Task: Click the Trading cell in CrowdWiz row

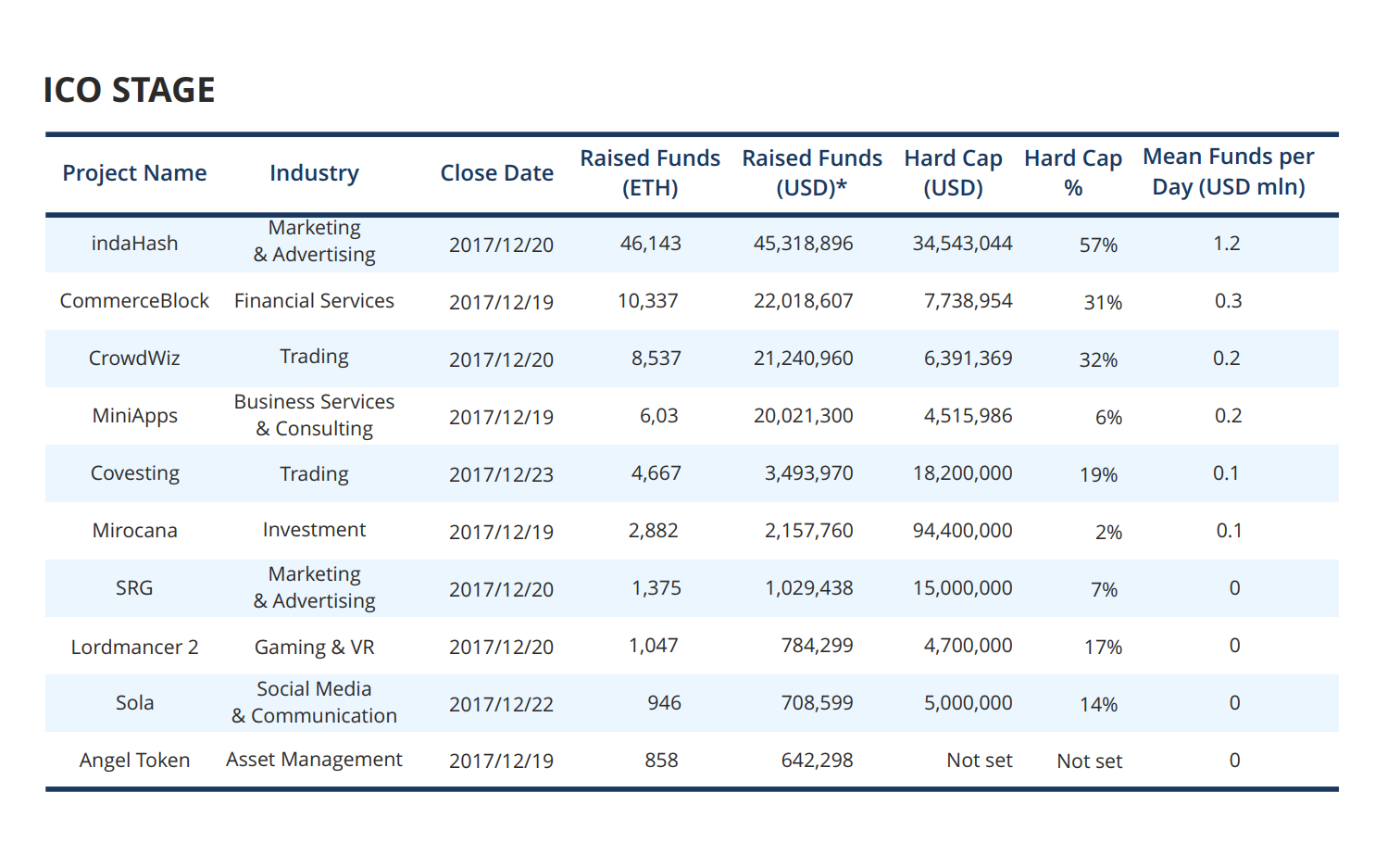Action: pyautogui.click(x=314, y=357)
